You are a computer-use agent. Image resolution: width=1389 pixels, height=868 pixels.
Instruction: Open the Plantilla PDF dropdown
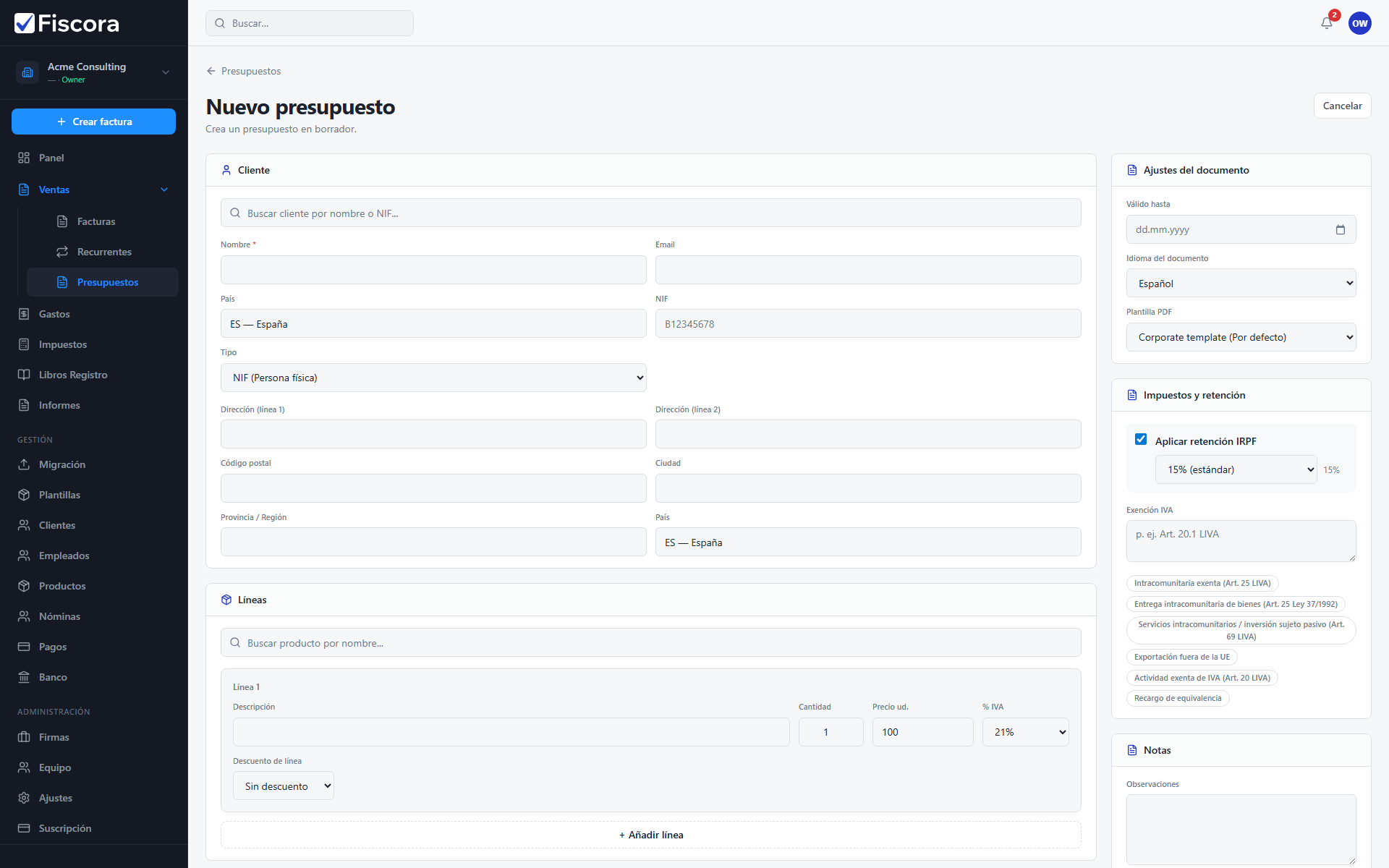point(1241,337)
